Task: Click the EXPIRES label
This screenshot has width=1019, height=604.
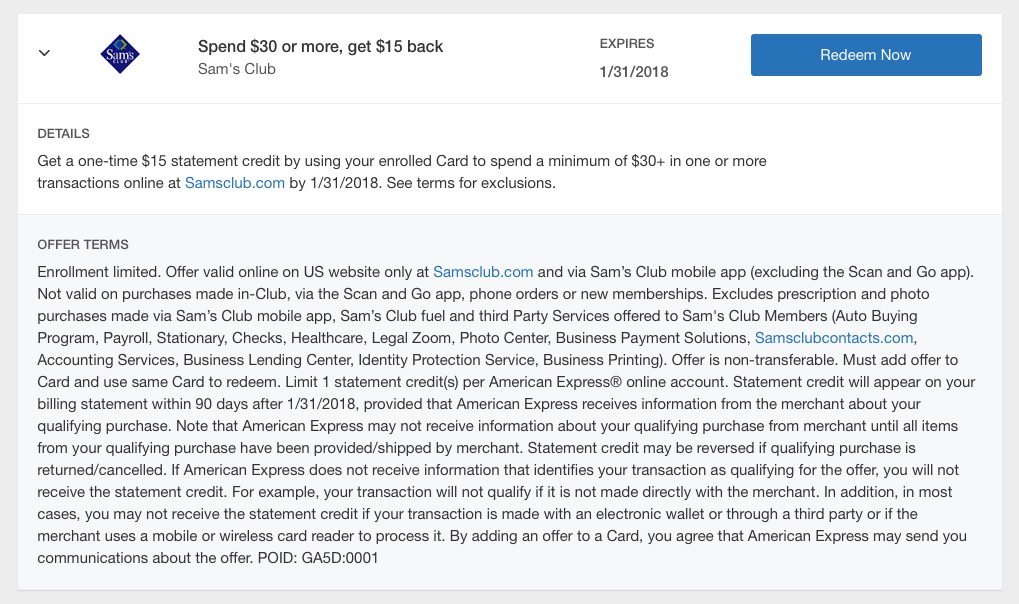Action: (x=626, y=44)
